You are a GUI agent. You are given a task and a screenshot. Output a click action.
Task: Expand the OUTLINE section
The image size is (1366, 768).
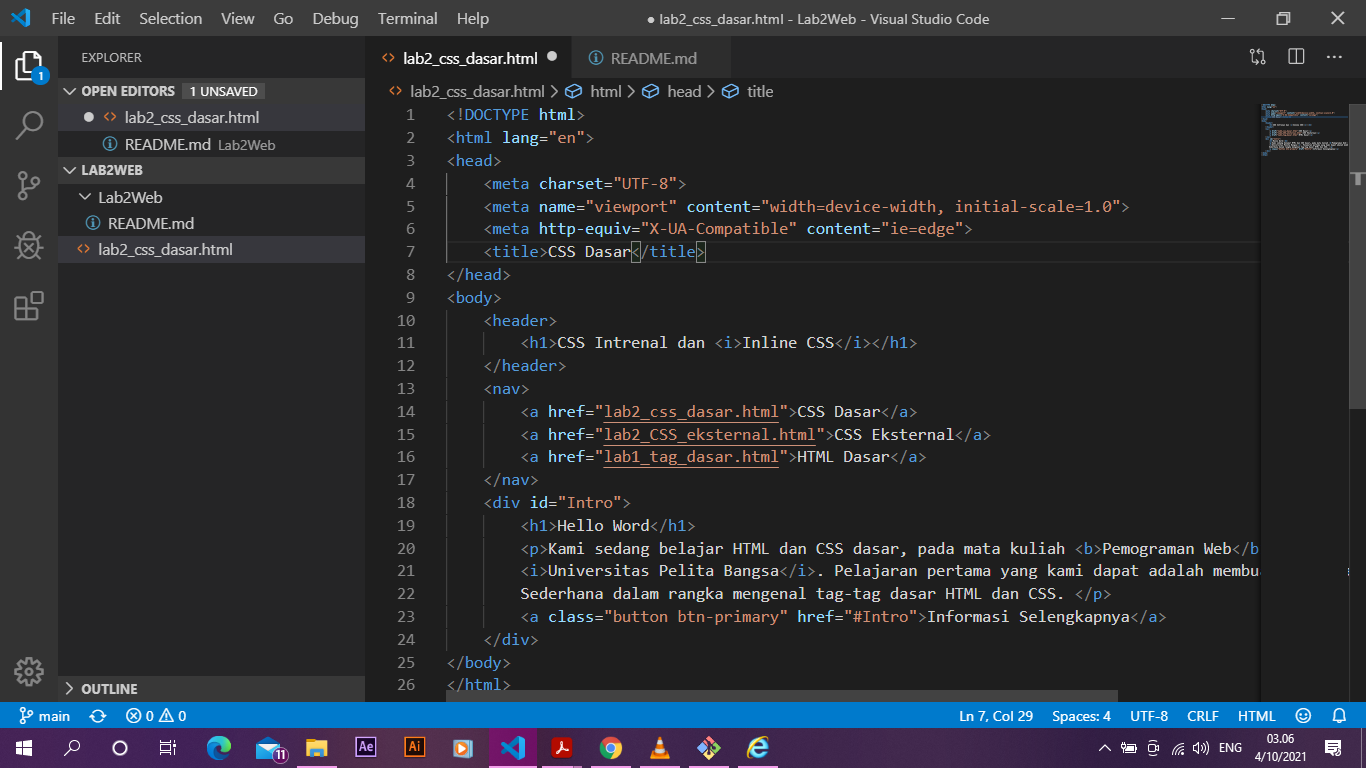click(211, 689)
